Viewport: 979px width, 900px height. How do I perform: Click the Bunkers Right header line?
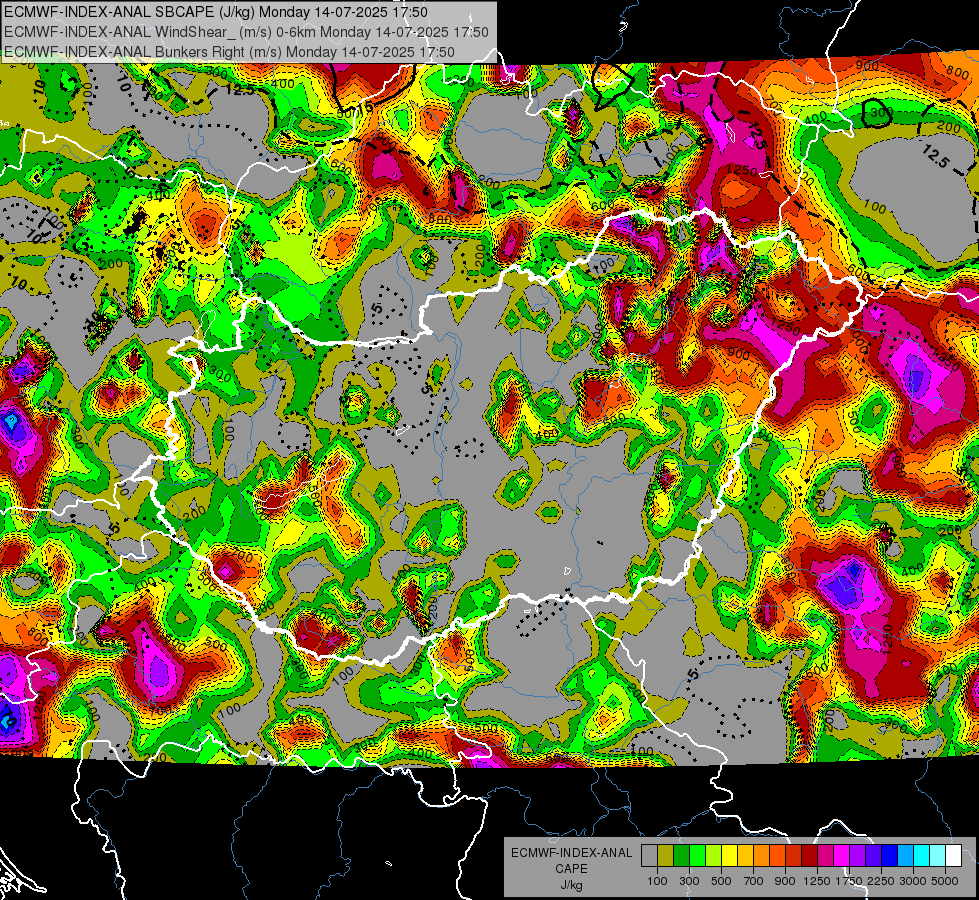coord(229,52)
